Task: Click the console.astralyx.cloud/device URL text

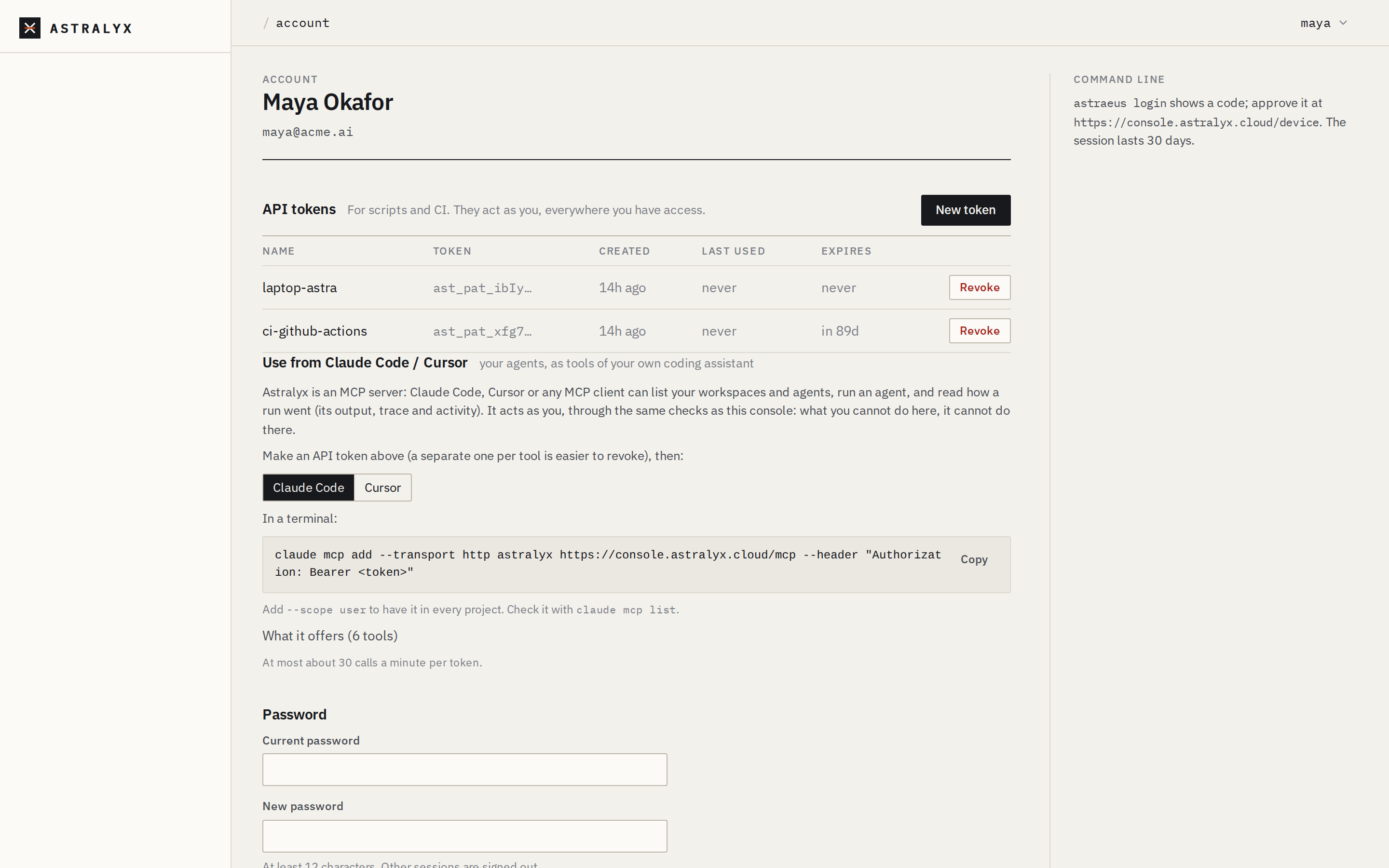Action: click(1197, 122)
